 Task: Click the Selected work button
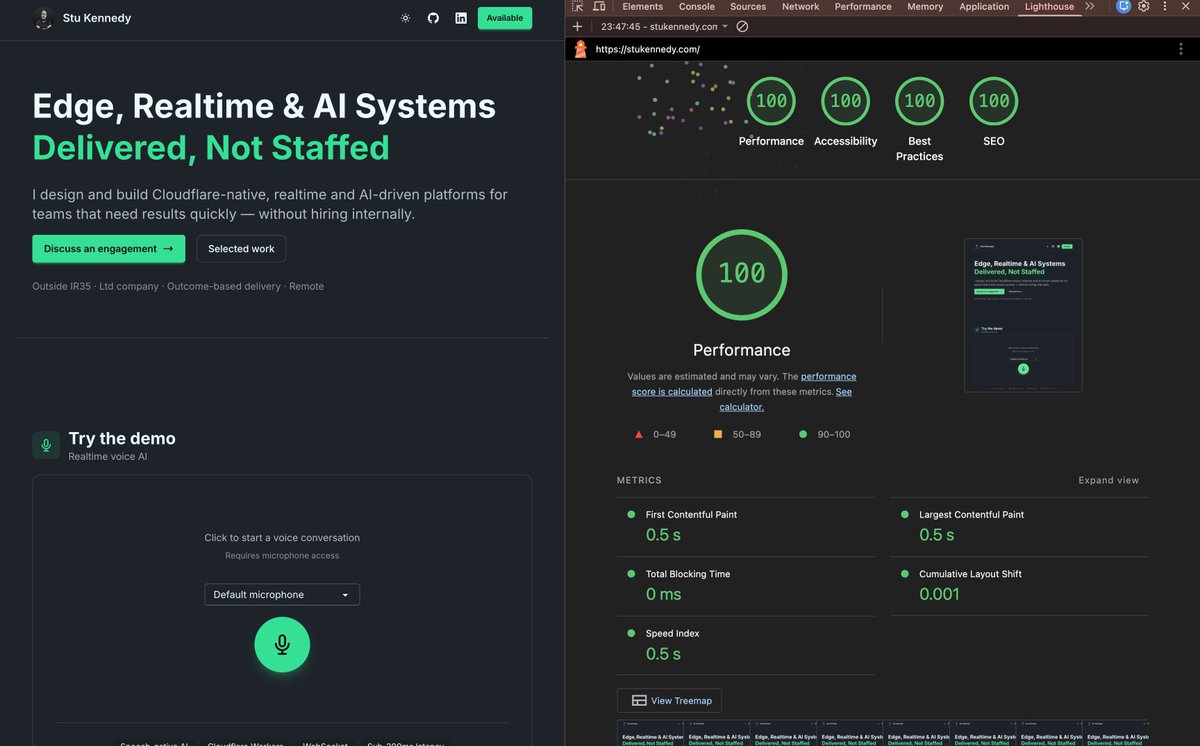[241, 249]
